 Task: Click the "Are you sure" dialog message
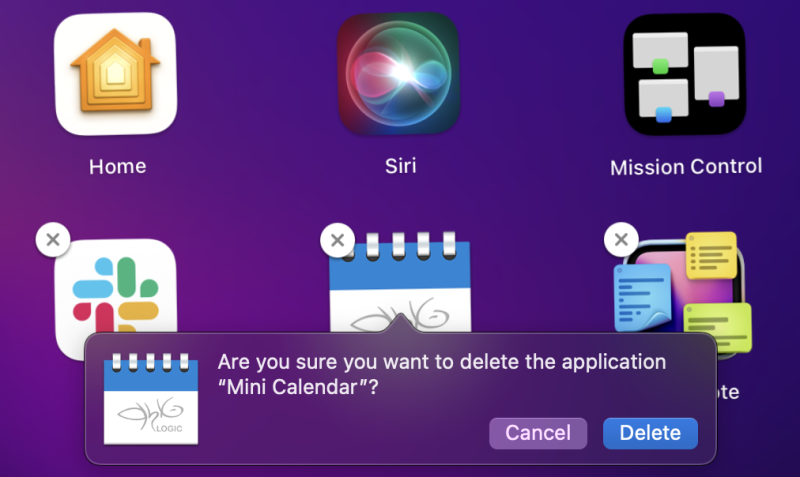[442, 374]
